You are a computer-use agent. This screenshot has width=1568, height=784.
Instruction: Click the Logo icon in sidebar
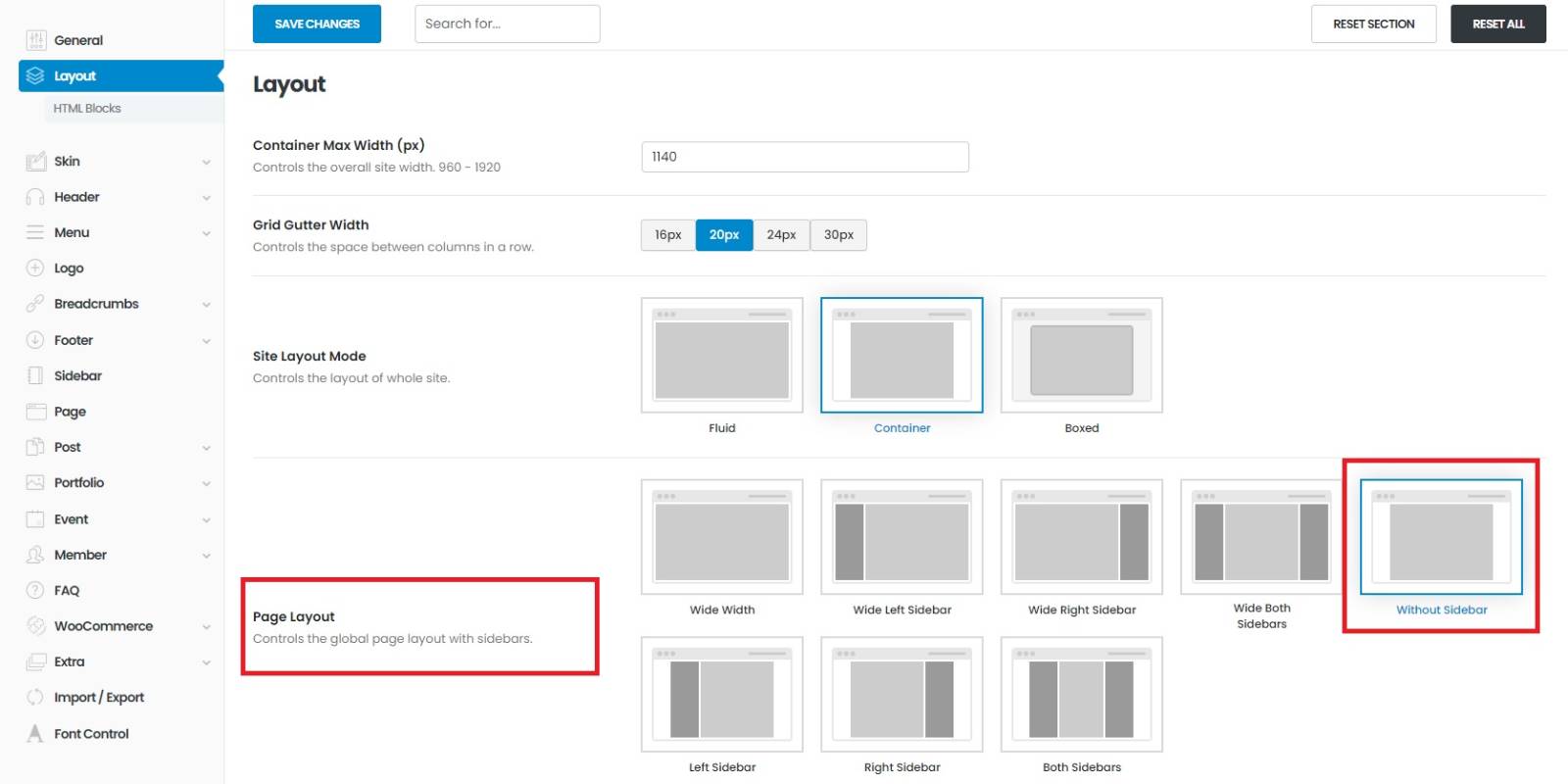pos(35,268)
